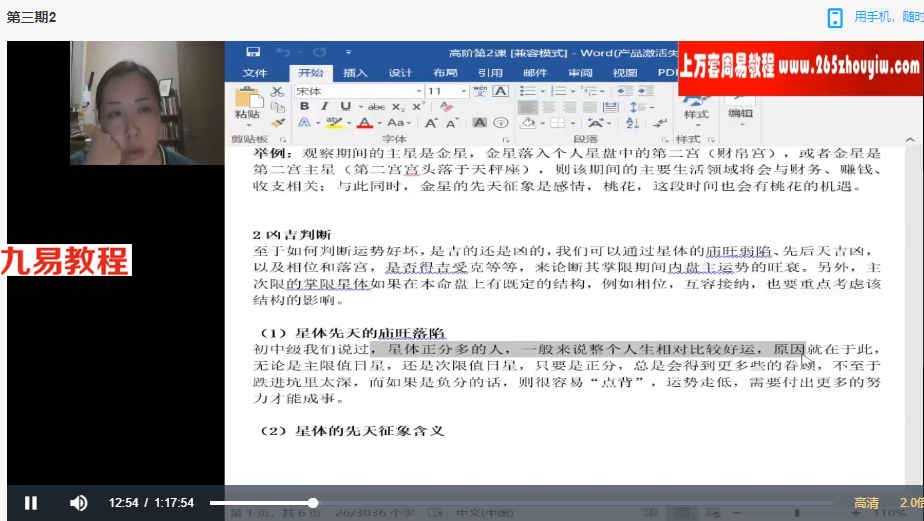Apply the red font color A
Screen dimensions: 924x521
point(365,123)
